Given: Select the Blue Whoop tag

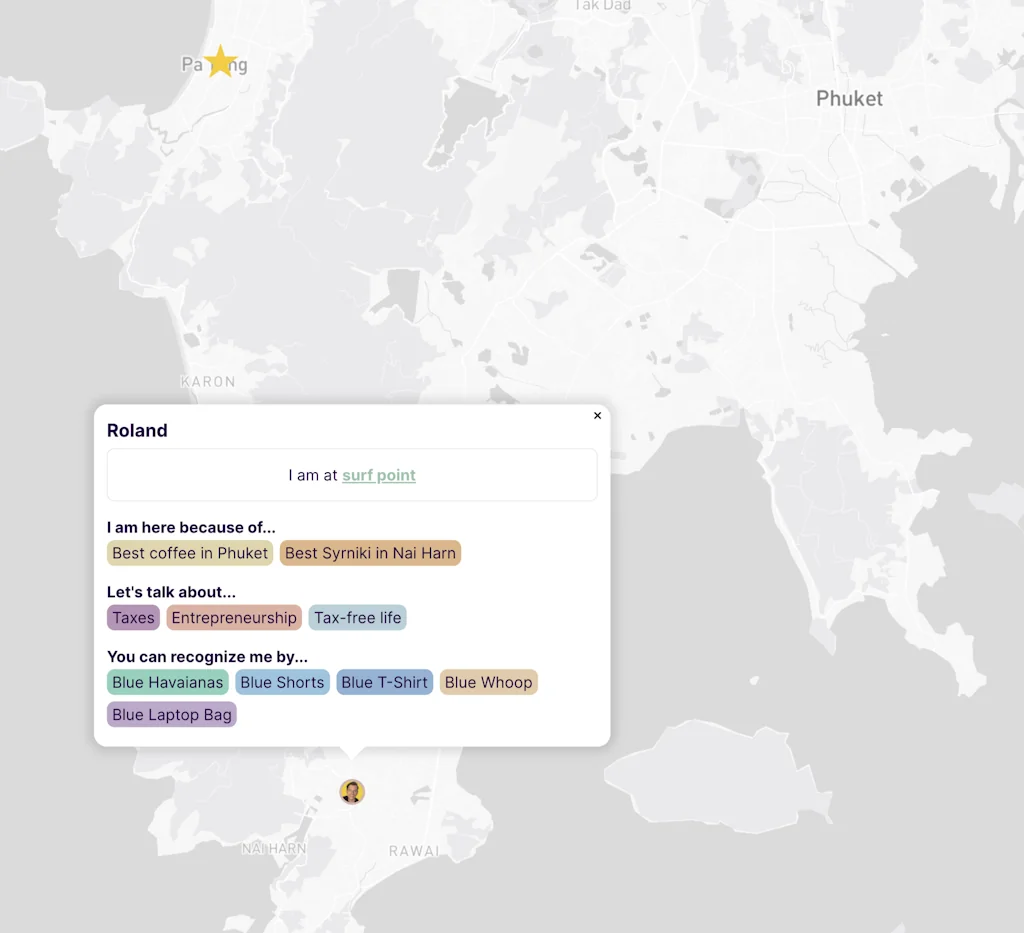Looking at the screenshot, I should point(488,683).
